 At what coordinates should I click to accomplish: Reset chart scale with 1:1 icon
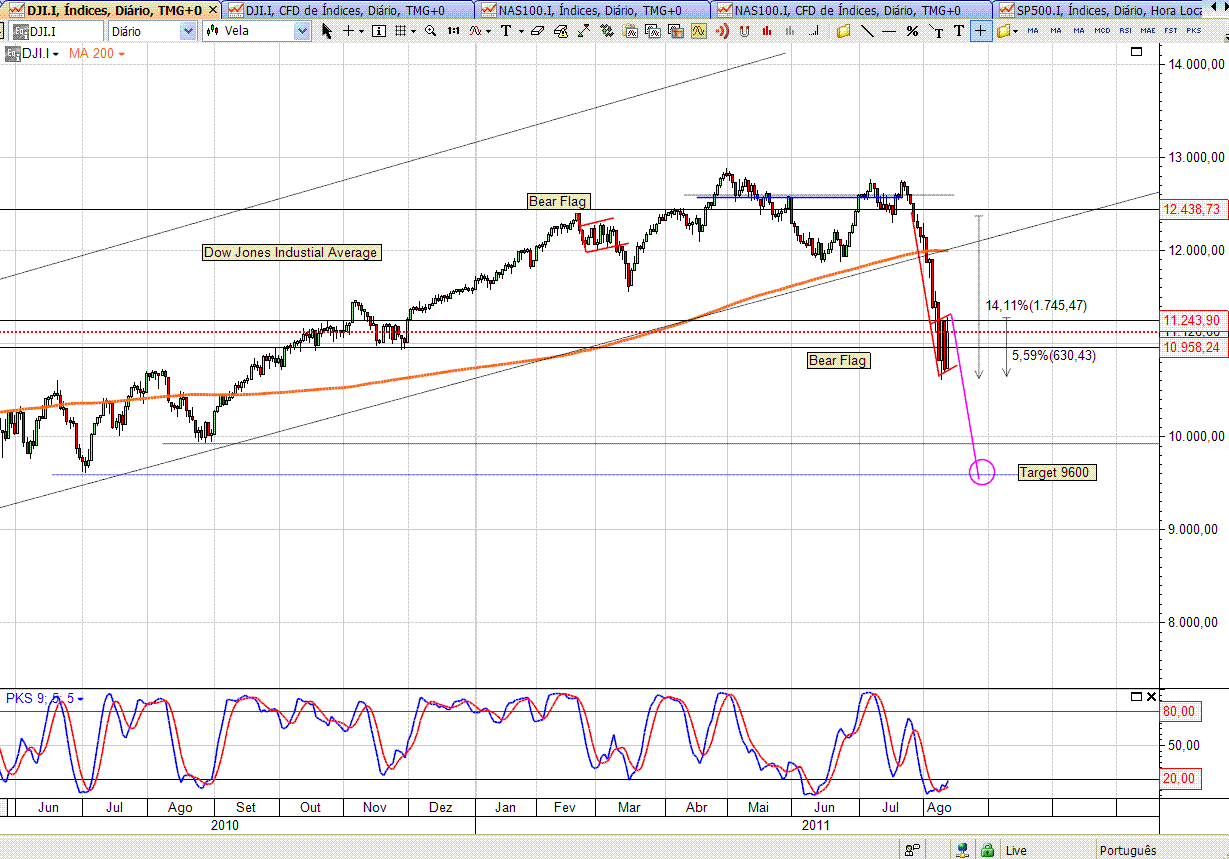coord(453,31)
